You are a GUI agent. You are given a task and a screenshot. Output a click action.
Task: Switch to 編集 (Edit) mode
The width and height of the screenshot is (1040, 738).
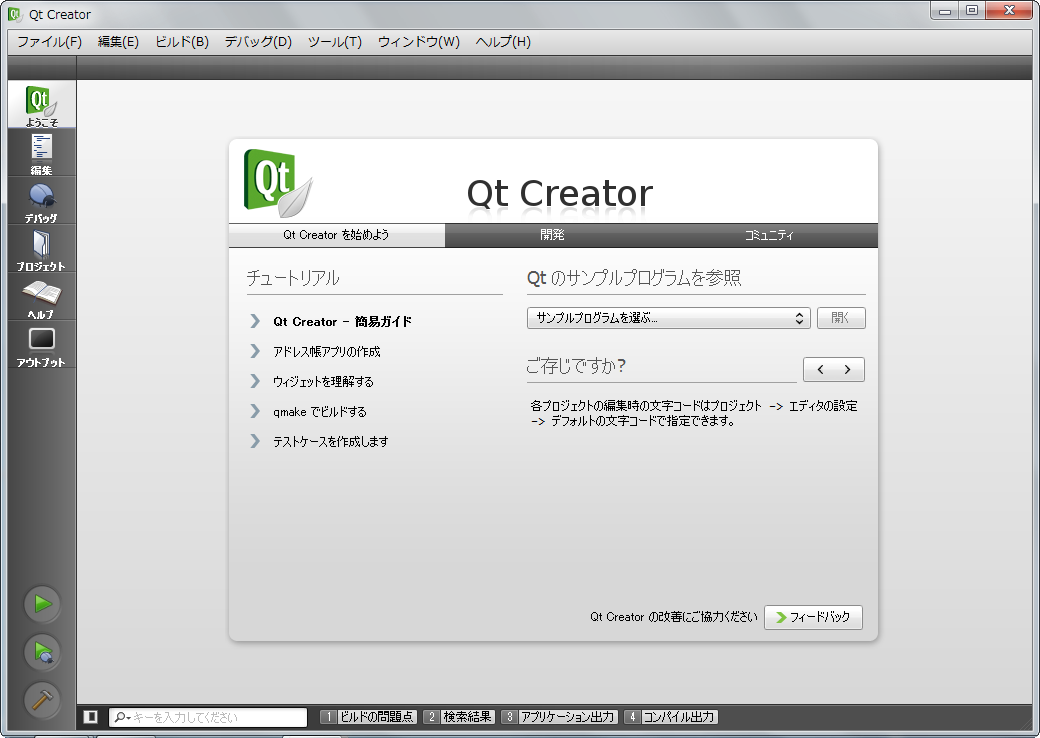[x=41, y=153]
